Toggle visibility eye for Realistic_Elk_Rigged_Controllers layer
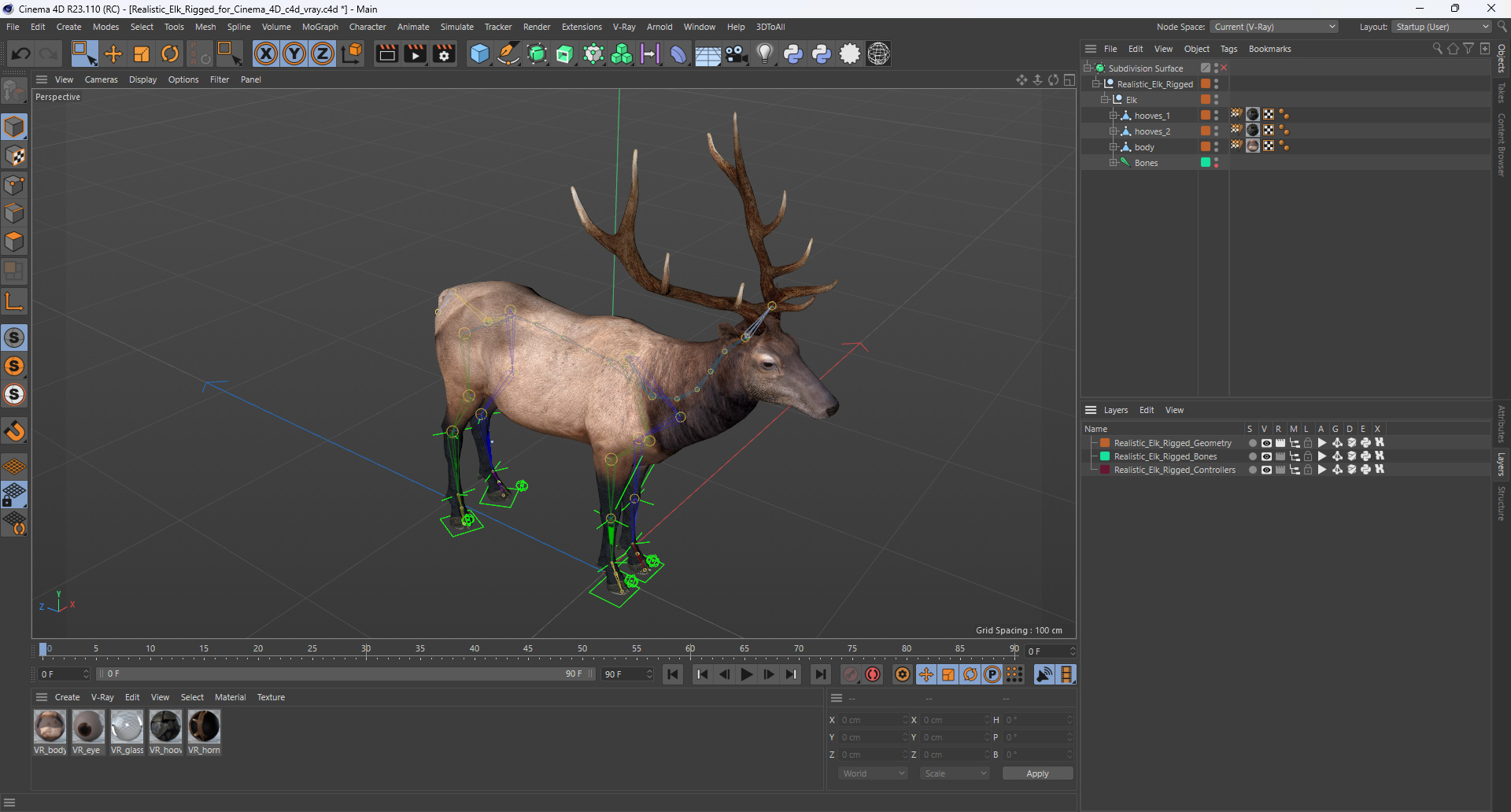 [1266, 470]
